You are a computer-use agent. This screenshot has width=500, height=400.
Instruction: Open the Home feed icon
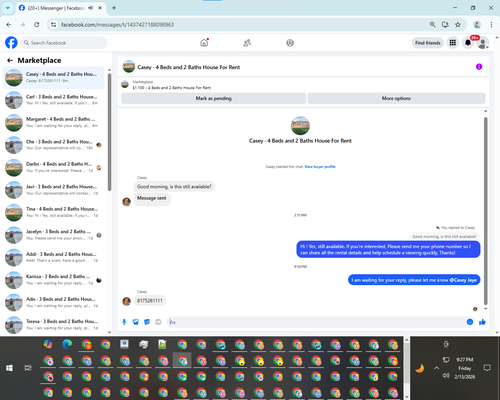204,43
